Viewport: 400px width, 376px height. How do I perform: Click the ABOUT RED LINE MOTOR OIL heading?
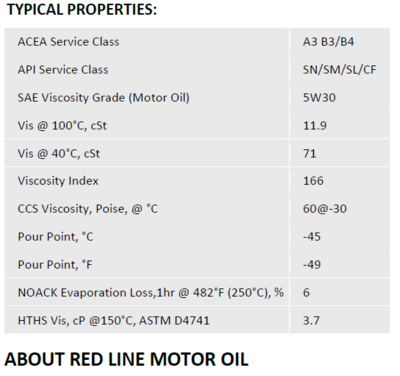[127, 359]
